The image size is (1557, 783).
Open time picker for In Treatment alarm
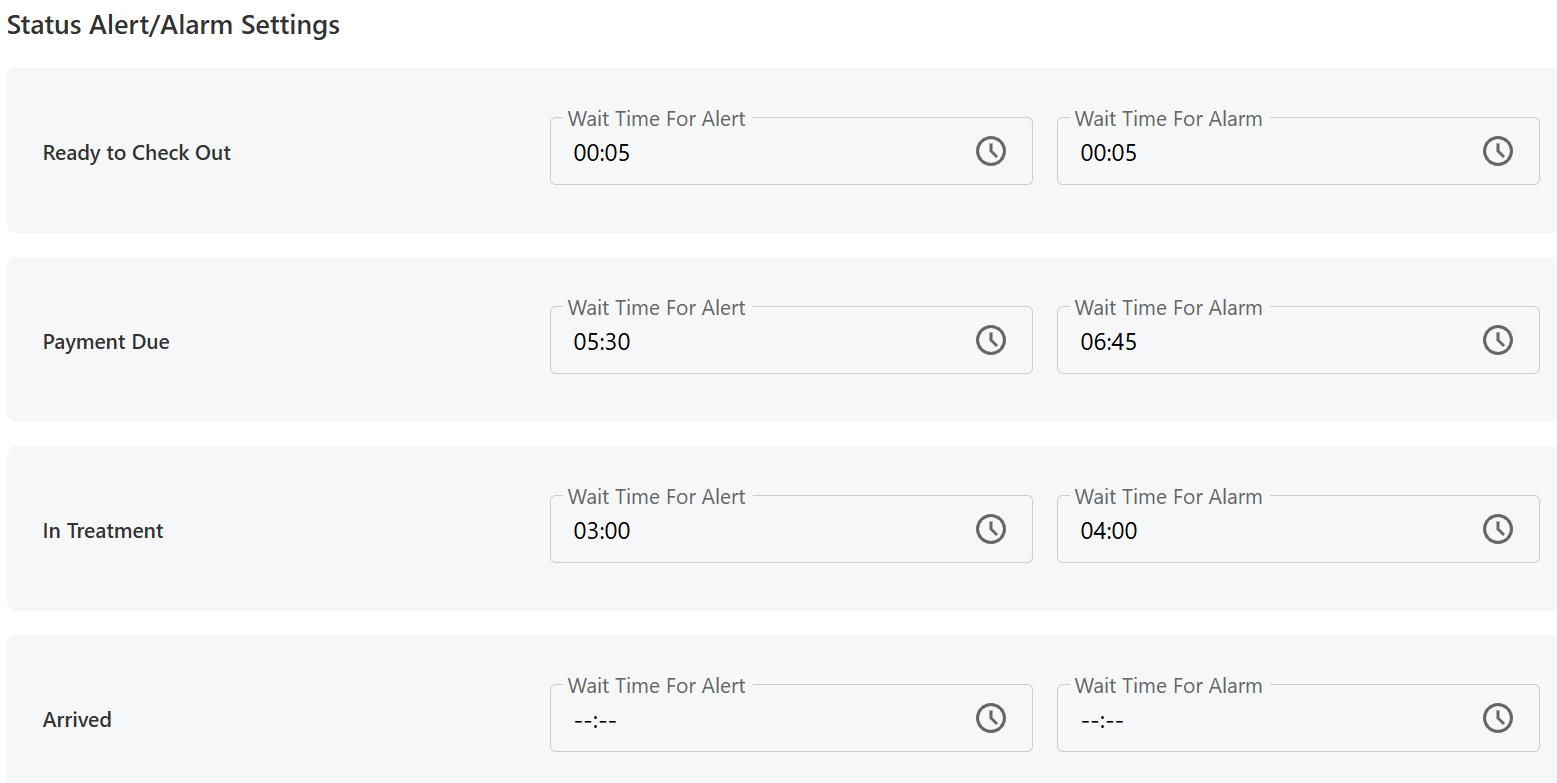(1497, 529)
